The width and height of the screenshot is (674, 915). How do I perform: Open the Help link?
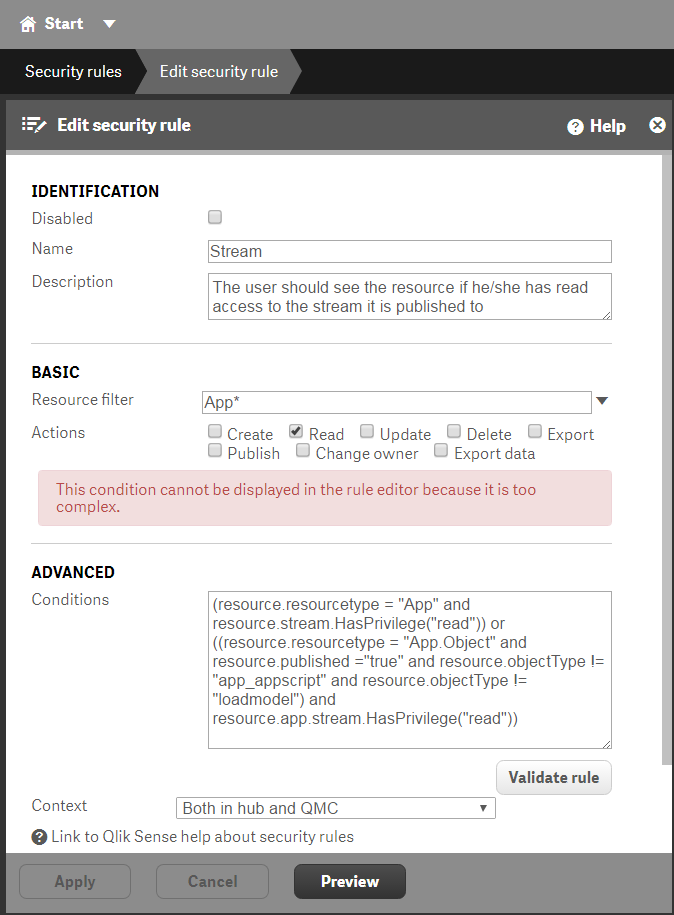(607, 126)
